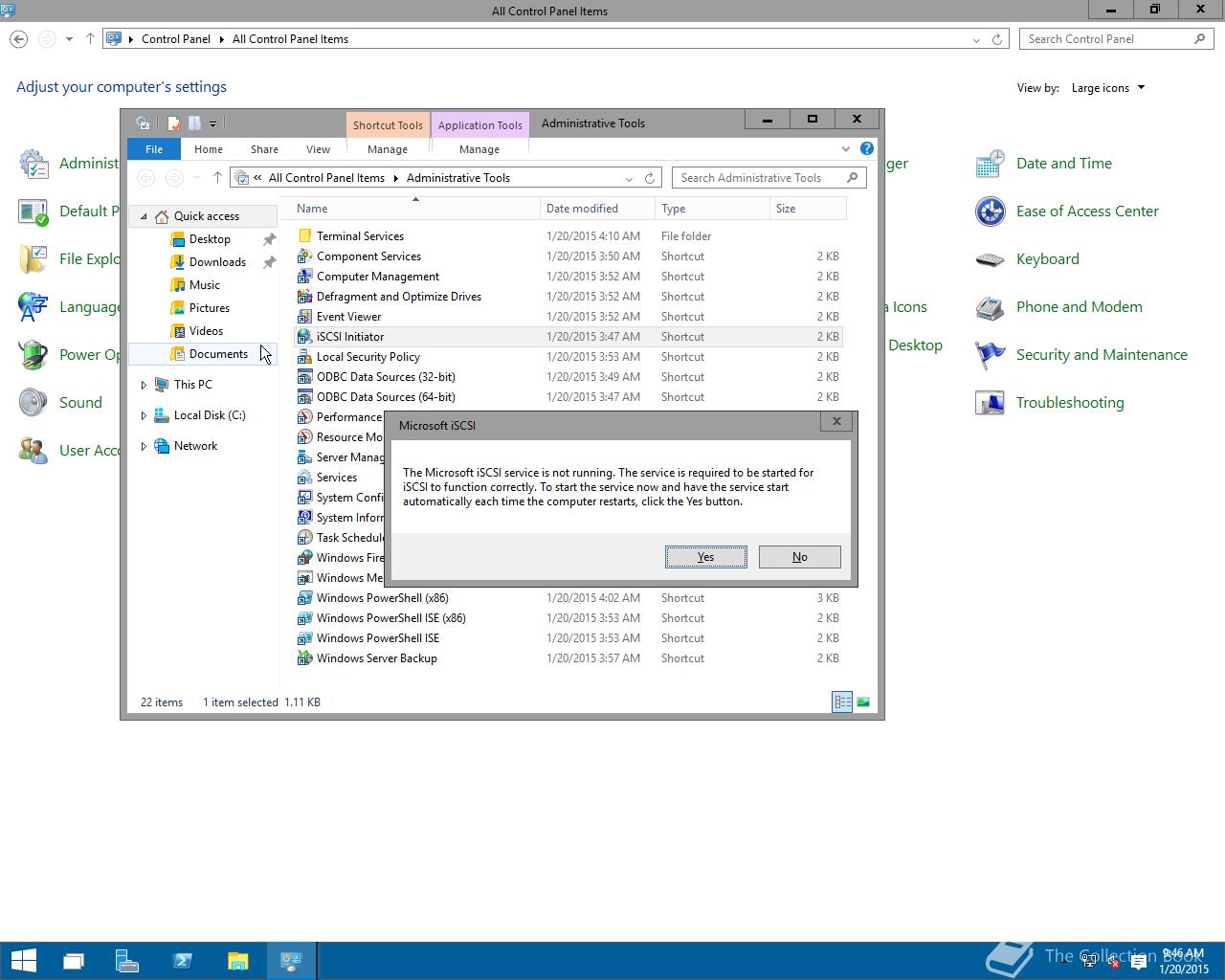Click the Windows PowerShell (x86) icon

point(304,597)
